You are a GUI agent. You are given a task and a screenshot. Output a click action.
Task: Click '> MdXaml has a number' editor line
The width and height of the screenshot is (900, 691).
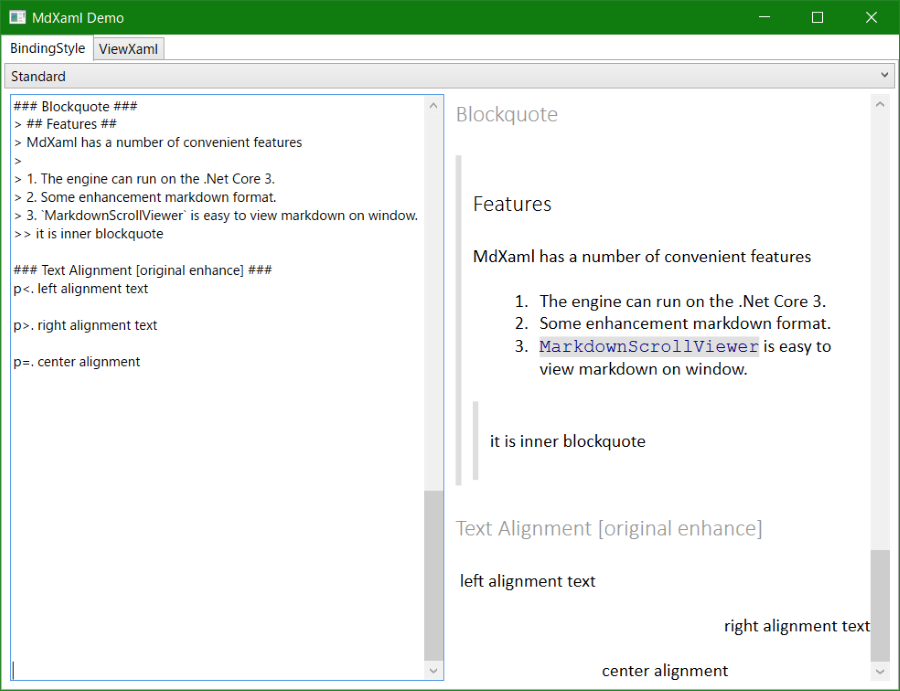pos(158,142)
